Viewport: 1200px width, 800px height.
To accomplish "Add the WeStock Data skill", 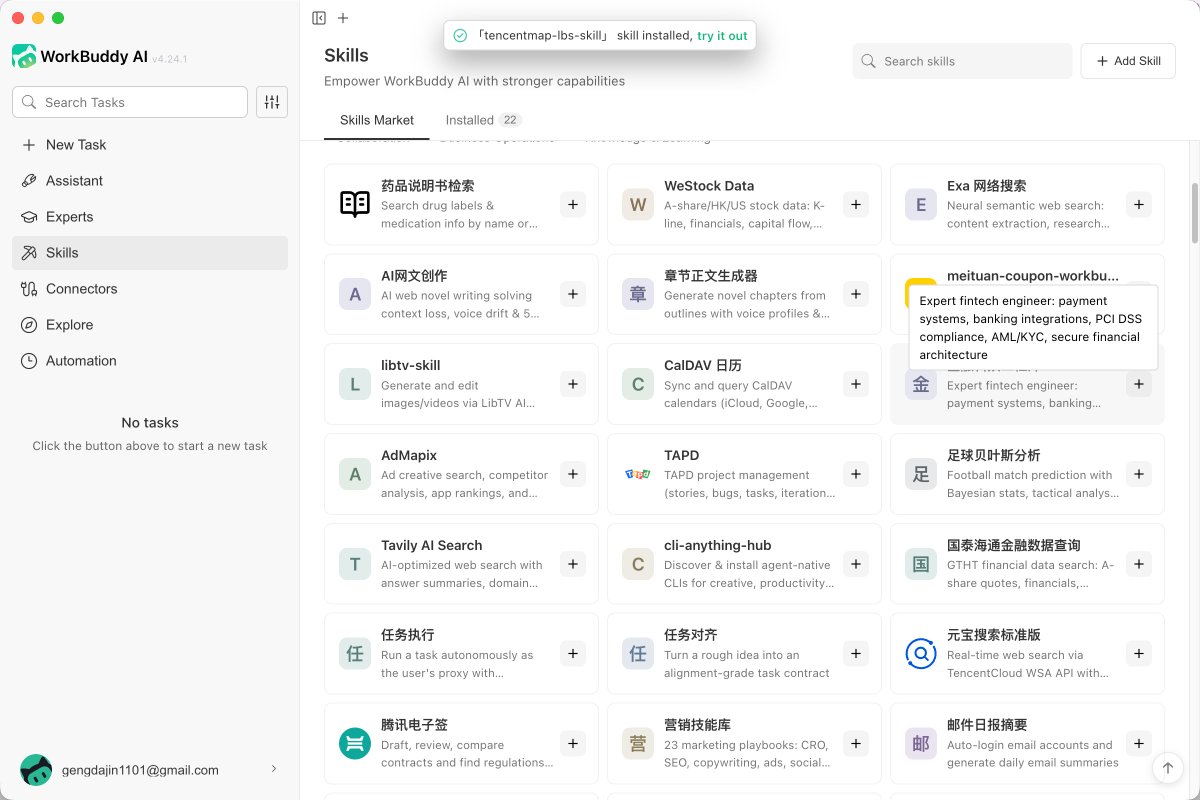I will 856,204.
